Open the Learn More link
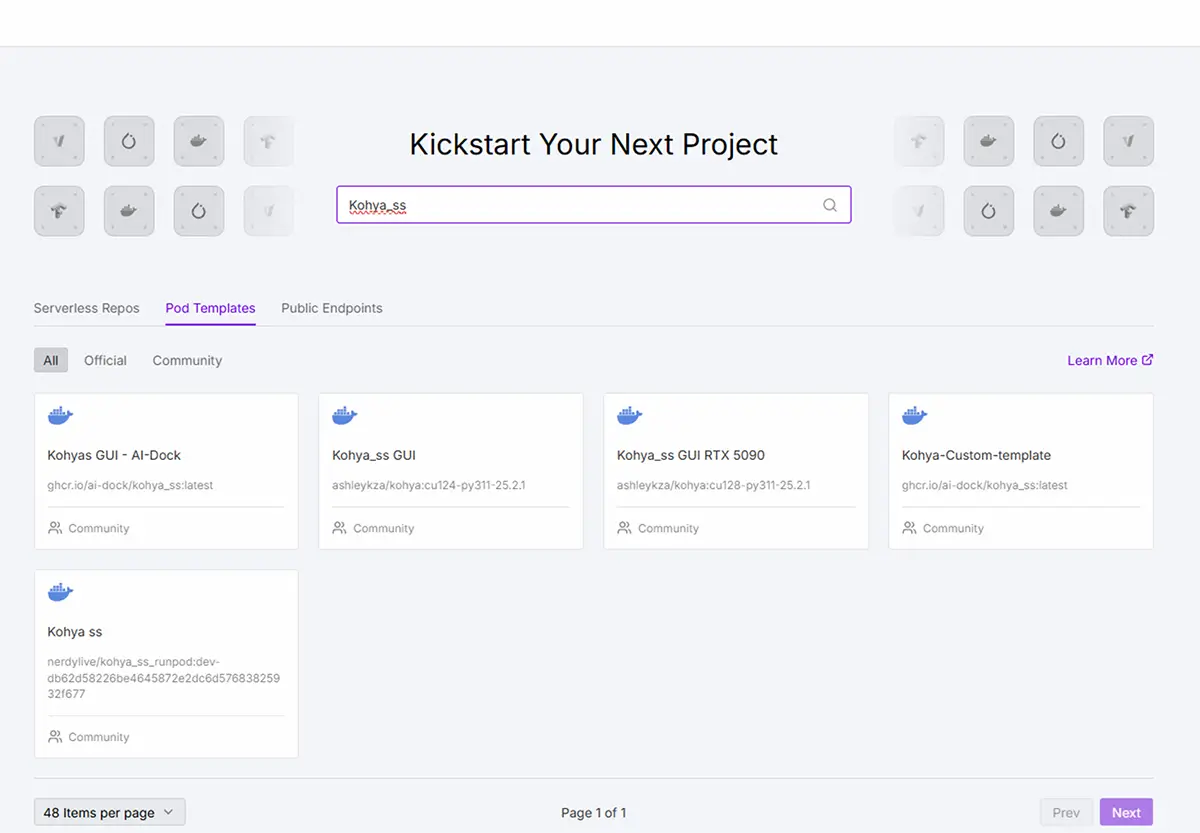This screenshot has width=1200, height=833. tap(1110, 360)
